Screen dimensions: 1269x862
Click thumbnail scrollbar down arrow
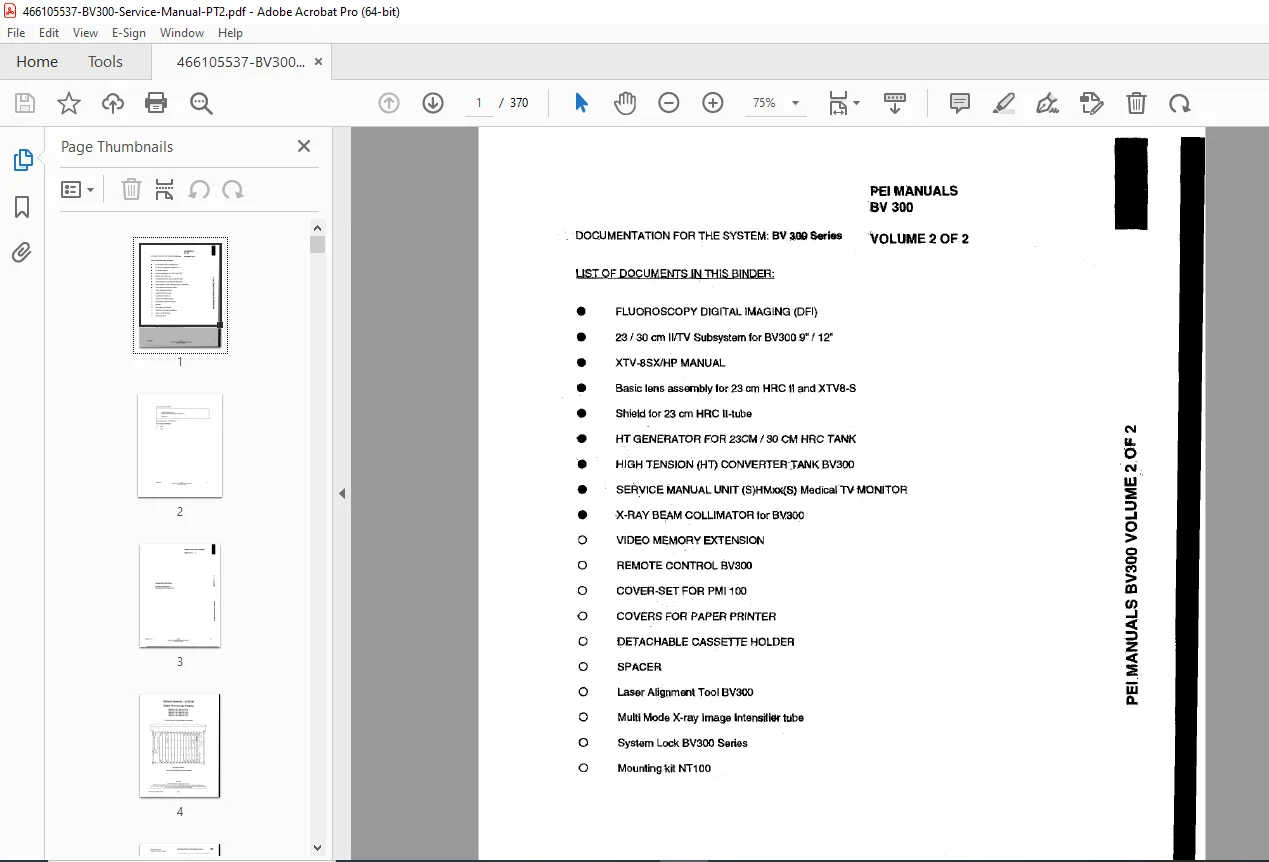[318, 847]
